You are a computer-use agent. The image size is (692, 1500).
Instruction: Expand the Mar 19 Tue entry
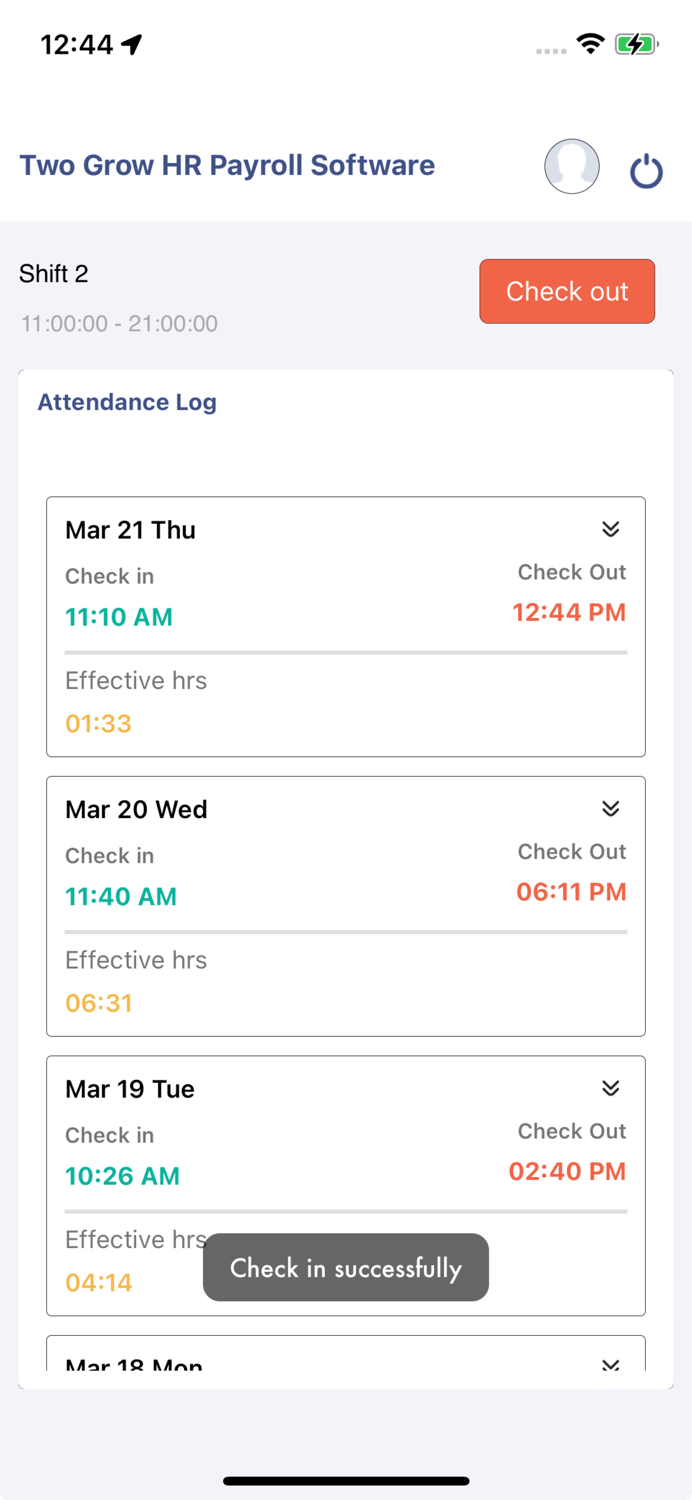[610, 1088]
